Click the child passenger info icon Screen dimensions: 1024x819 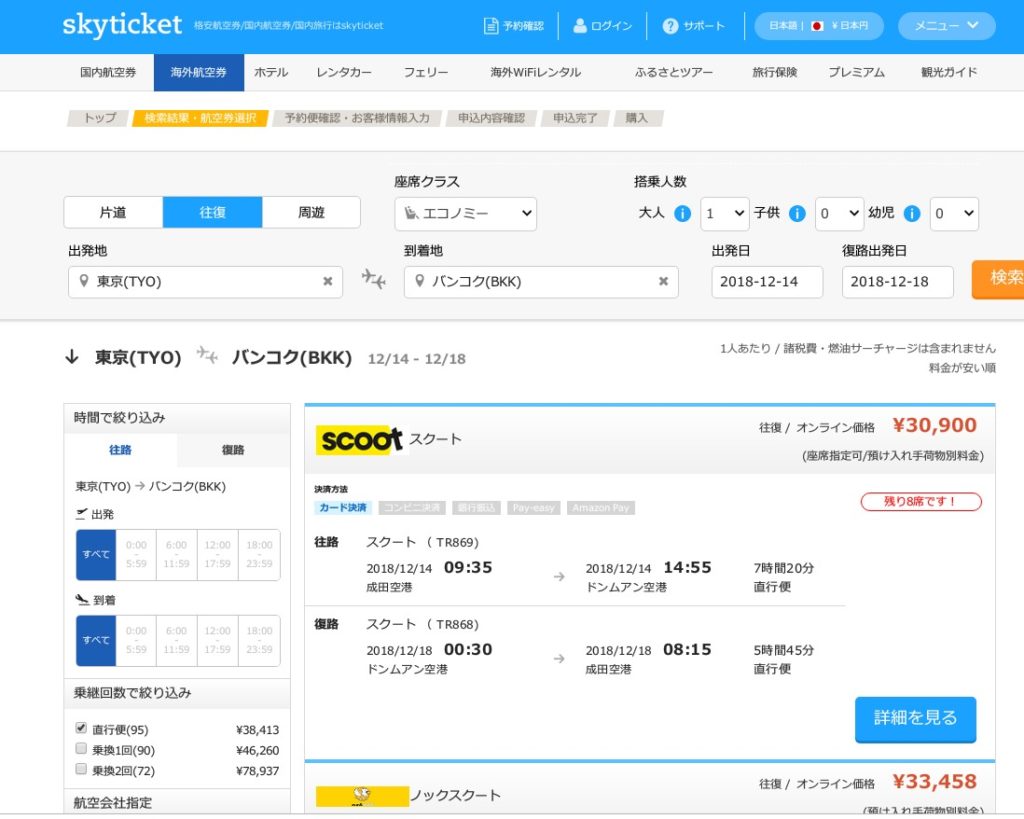click(x=797, y=214)
